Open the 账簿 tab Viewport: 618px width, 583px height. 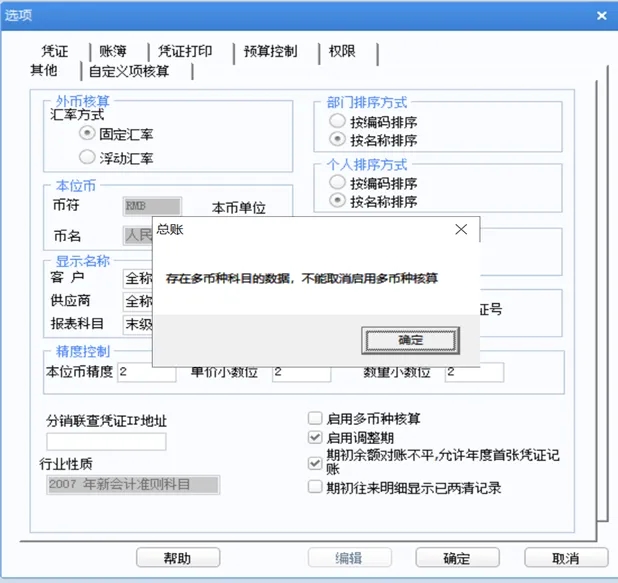click(x=113, y=51)
